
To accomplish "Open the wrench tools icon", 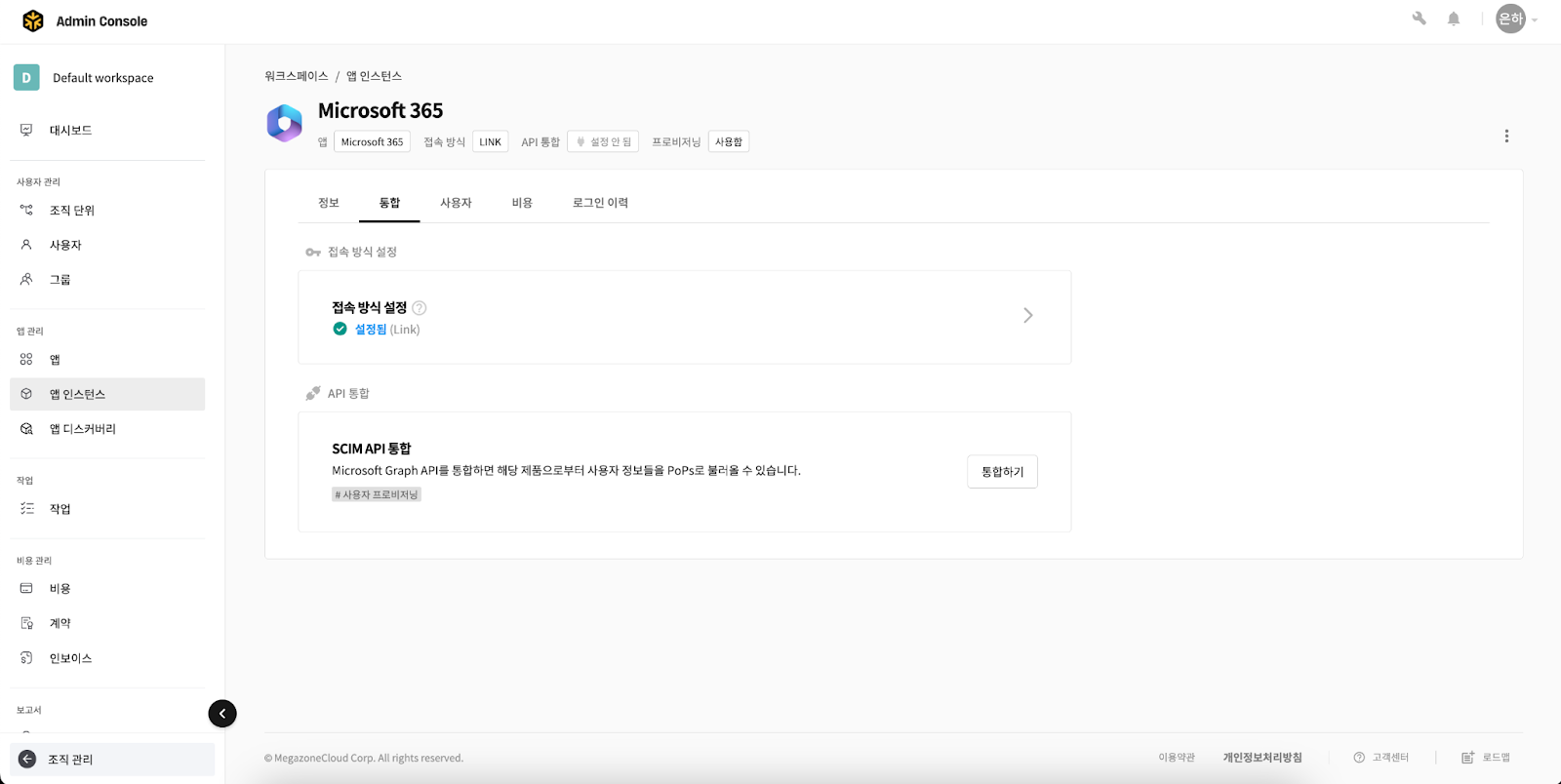I will (1419, 19).
